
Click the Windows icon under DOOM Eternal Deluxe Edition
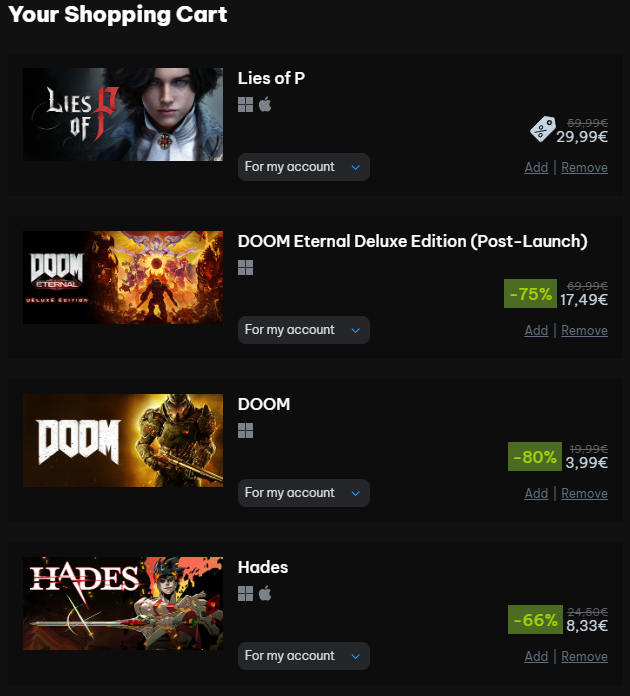click(246, 268)
